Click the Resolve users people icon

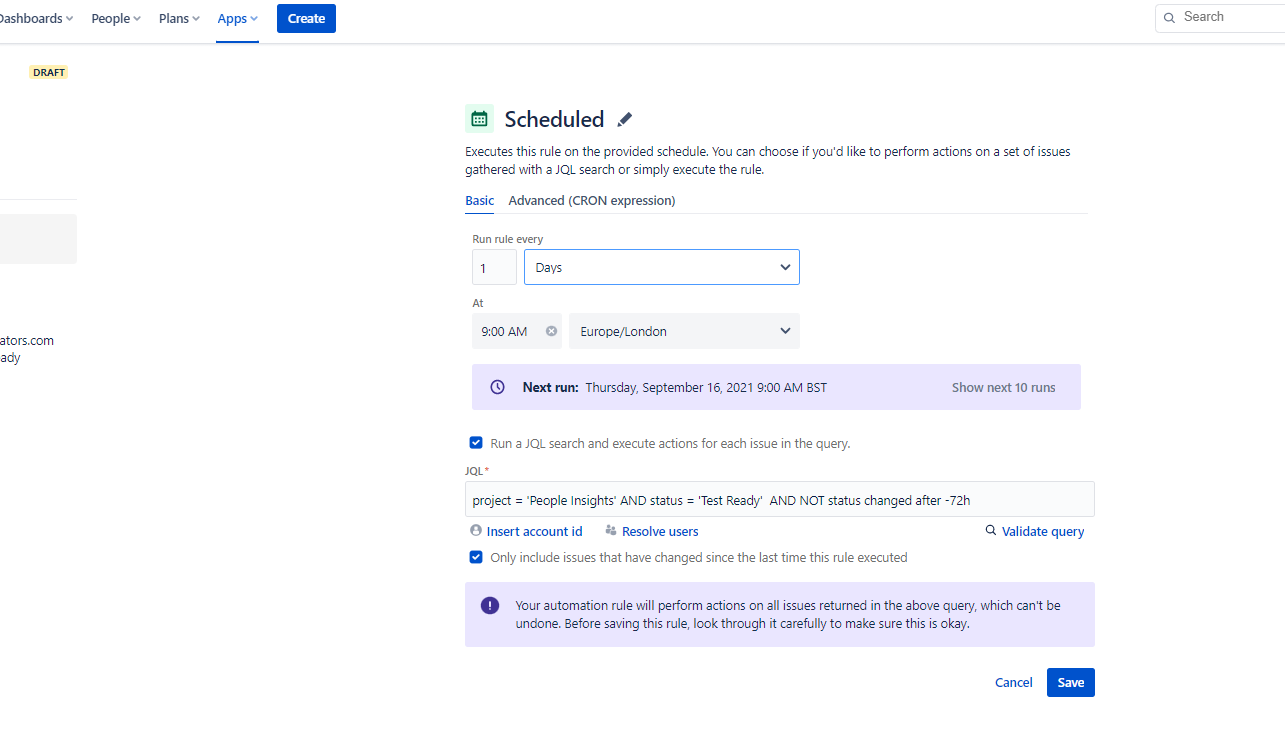(x=611, y=531)
